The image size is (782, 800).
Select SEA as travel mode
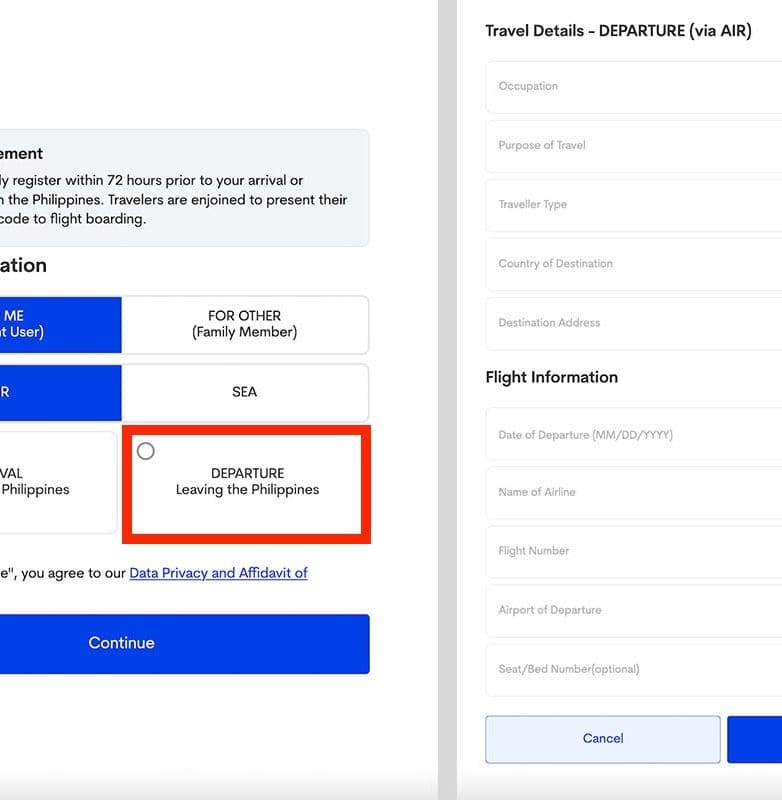pos(245,392)
